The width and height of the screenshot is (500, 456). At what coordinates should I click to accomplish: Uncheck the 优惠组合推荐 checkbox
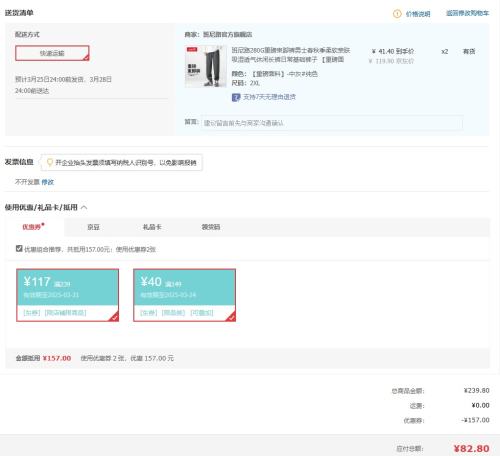[x=19, y=248]
